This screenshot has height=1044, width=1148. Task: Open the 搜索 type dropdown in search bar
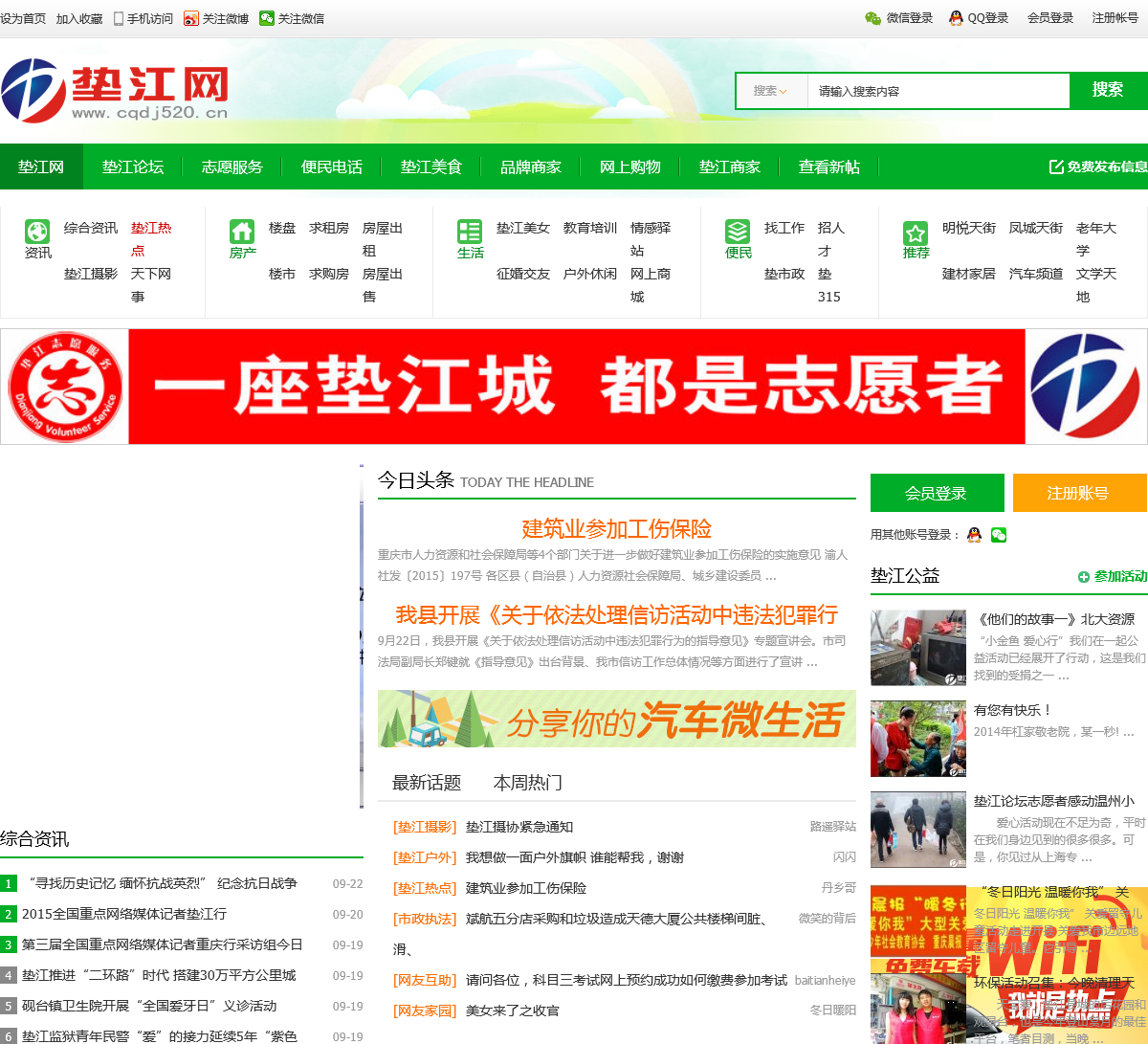click(771, 91)
